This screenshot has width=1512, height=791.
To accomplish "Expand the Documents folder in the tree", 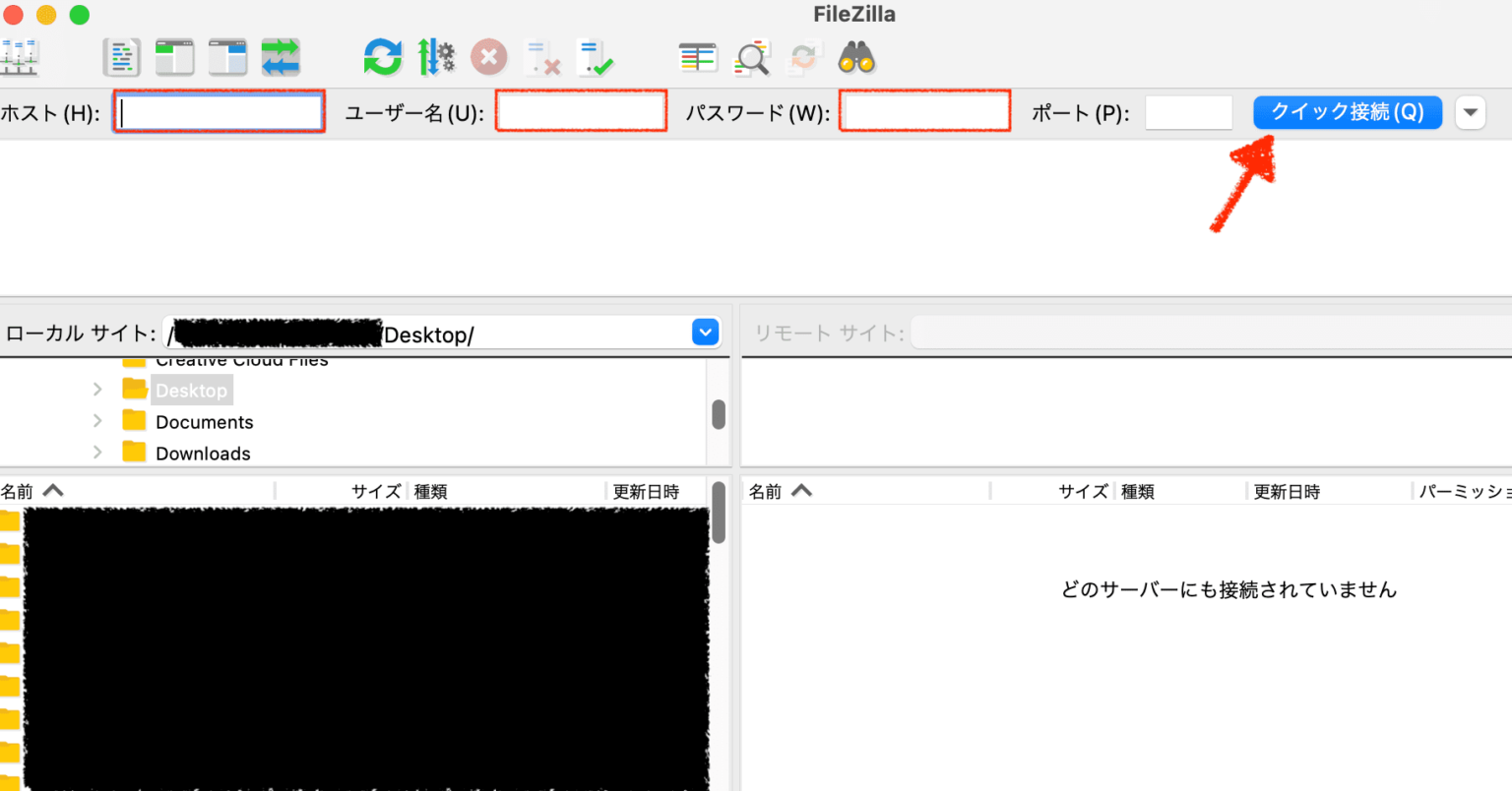I will (97, 421).
